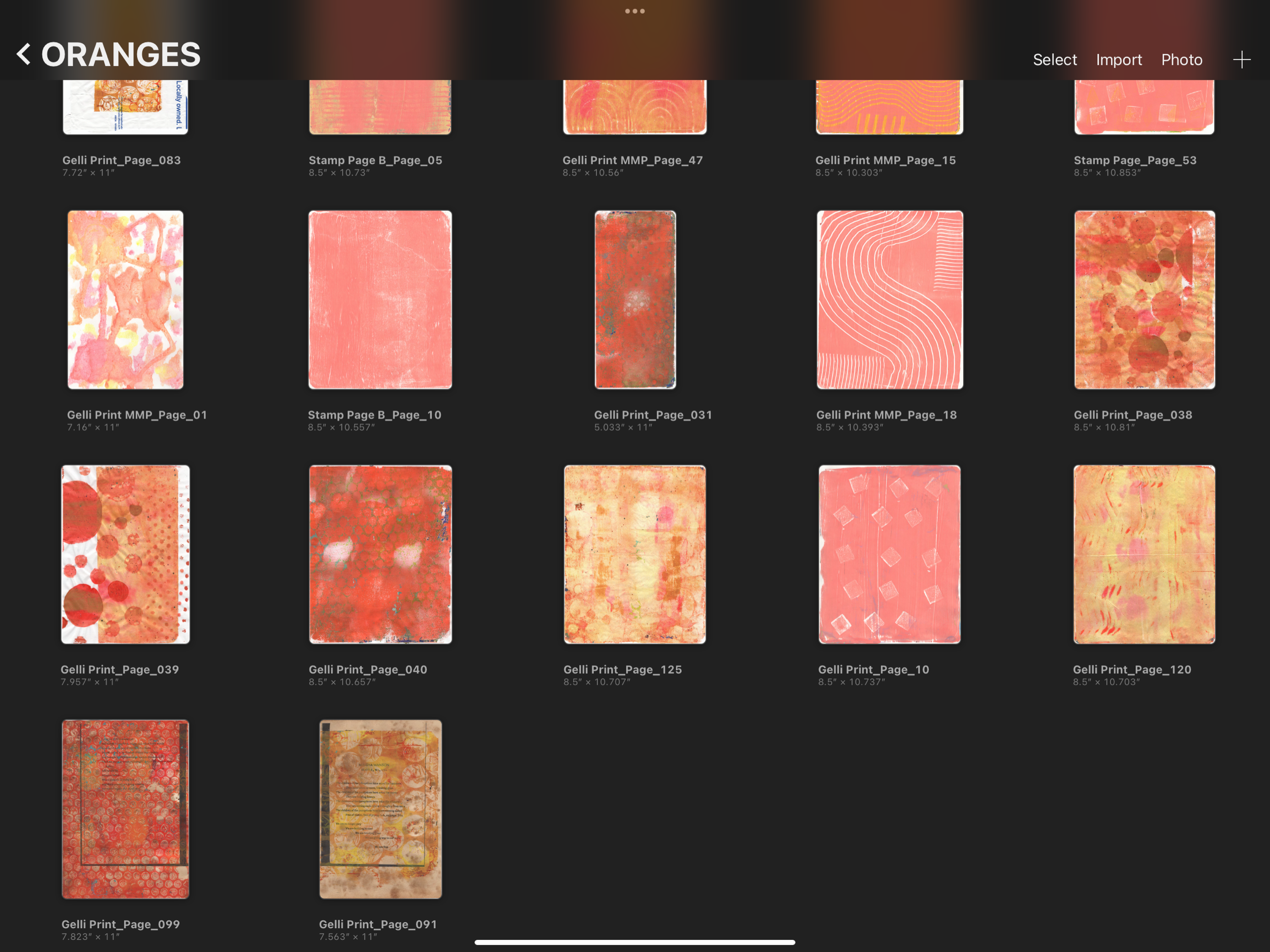1270x952 pixels.
Task: Tap the Gelli Print MMP_Page_18 title
Action: coord(887,415)
